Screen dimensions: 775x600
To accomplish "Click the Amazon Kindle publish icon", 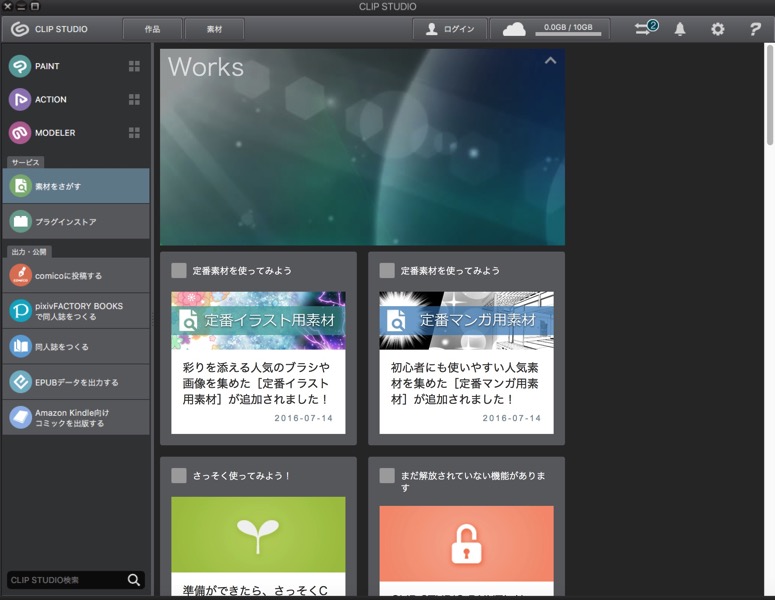I will pos(20,418).
